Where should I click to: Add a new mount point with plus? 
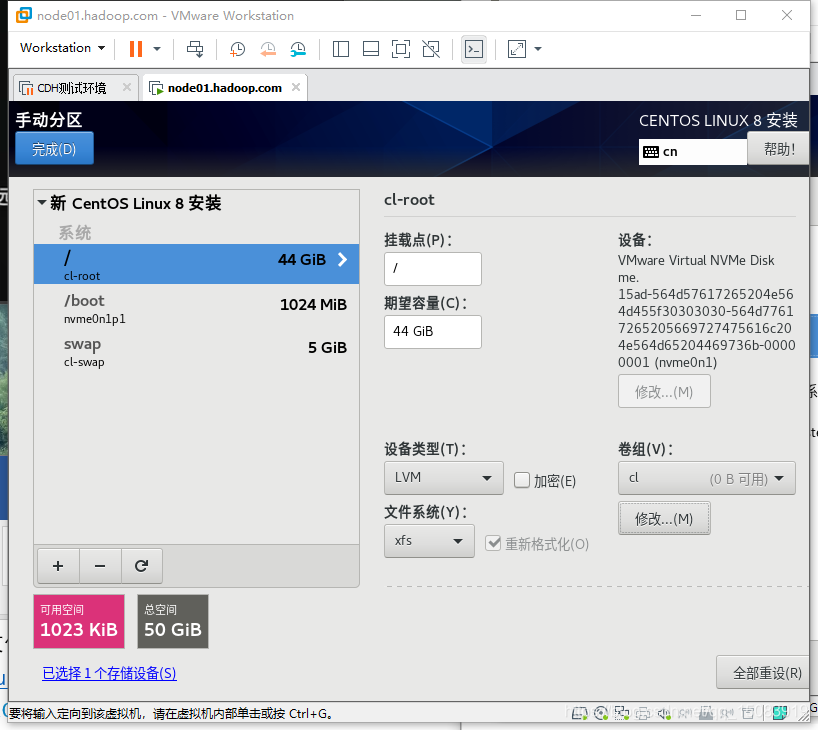click(58, 566)
